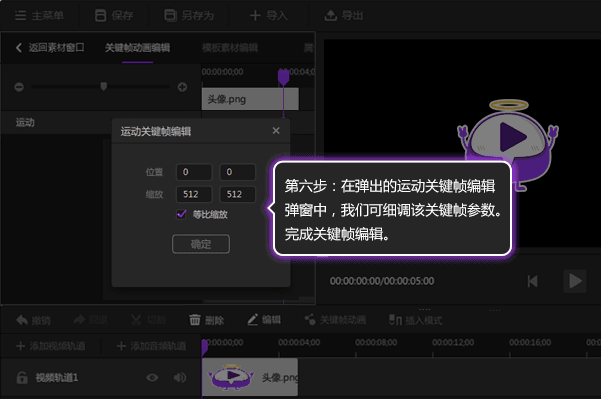Screen dimensions: 601x399
Task: Toggle the lock on 视频轨道1
Action: 22,378
